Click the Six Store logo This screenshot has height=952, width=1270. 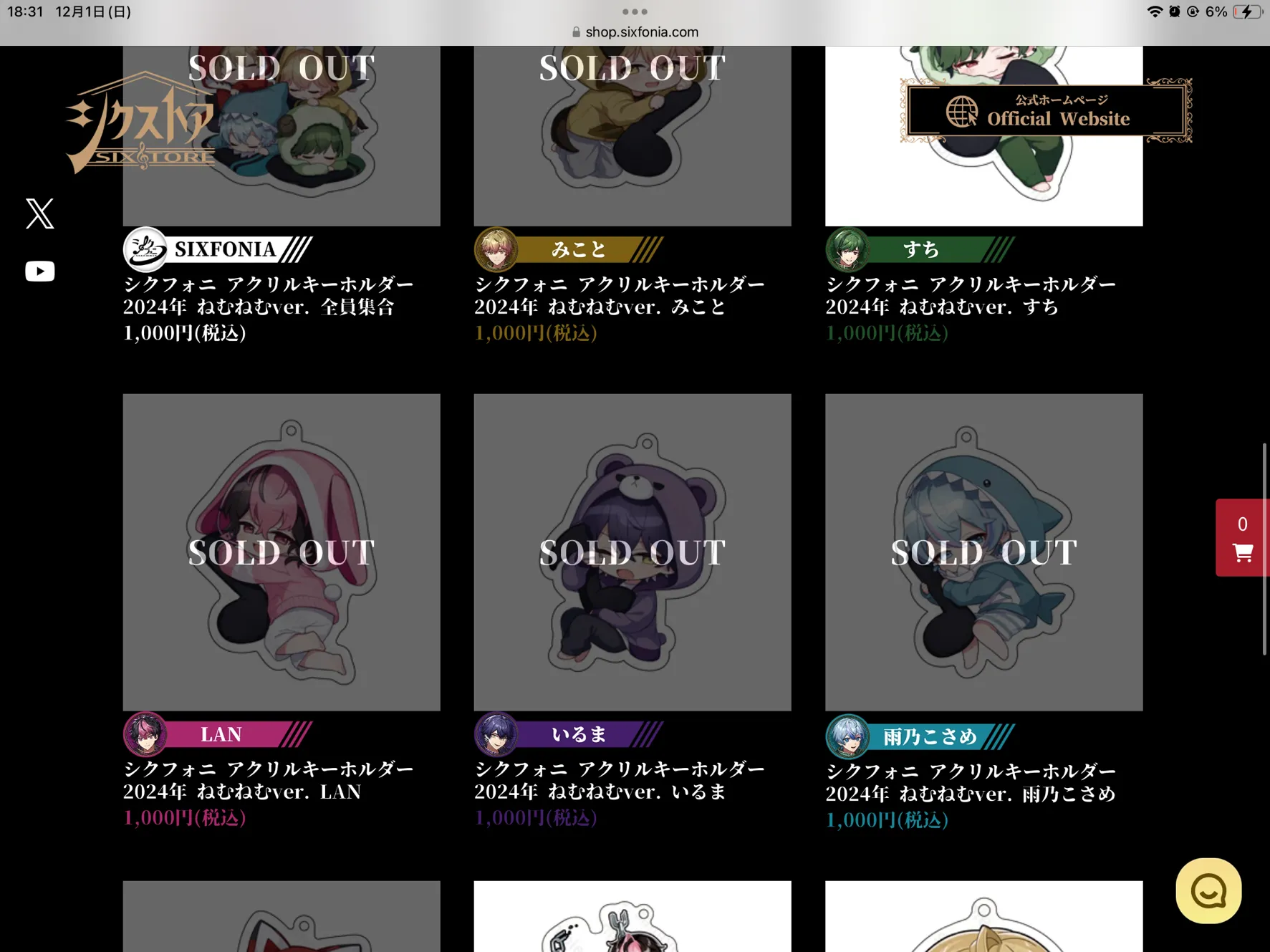pyautogui.click(x=141, y=122)
